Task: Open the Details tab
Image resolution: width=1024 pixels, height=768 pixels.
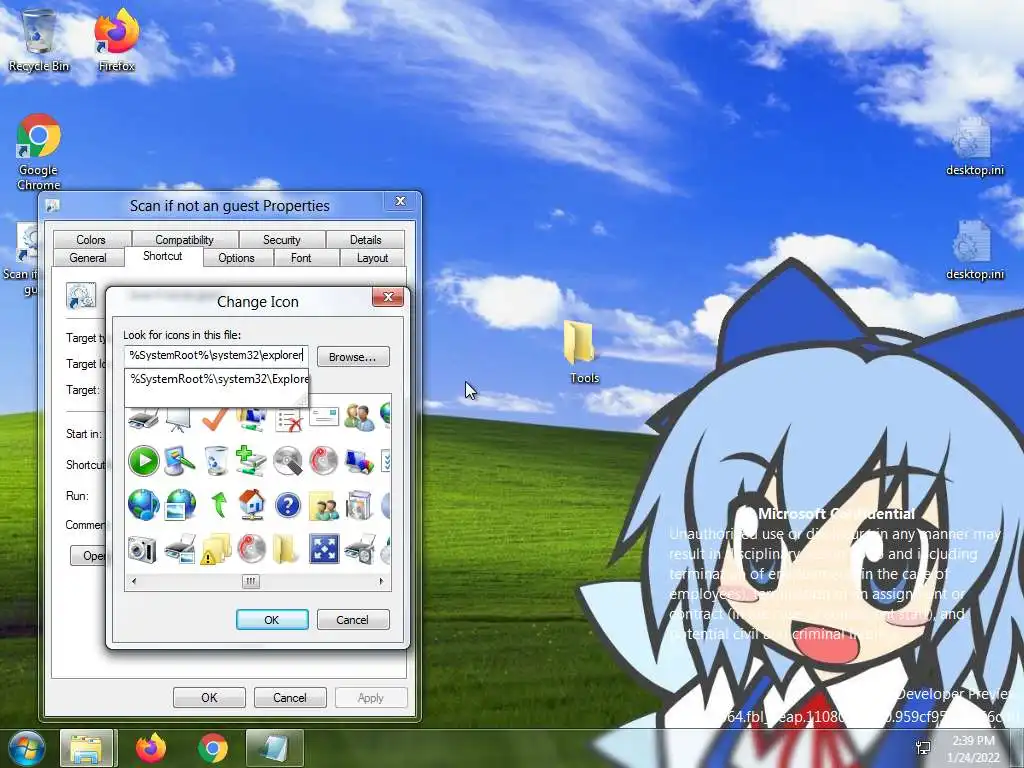Action: [365, 240]
